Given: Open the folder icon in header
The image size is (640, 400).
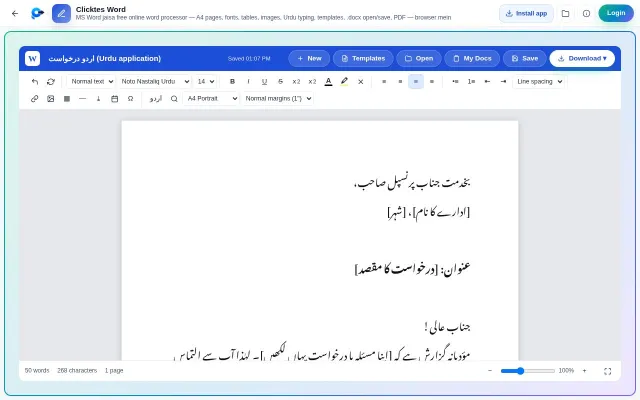Looking at the screenshot, I should pyautogui.click(x=565, y=13).
